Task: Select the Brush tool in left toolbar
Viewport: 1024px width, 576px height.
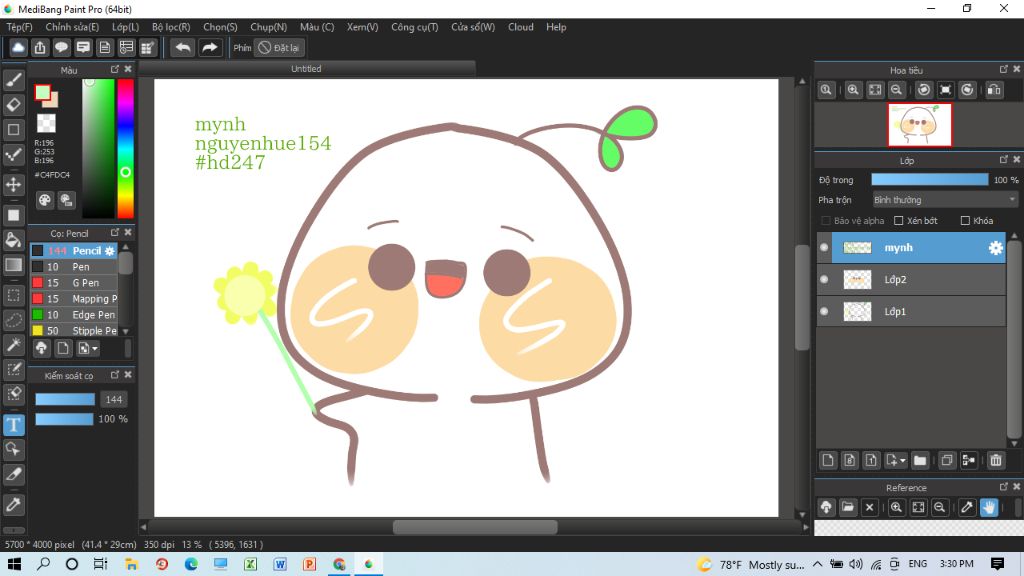Action: pos(14,80)
